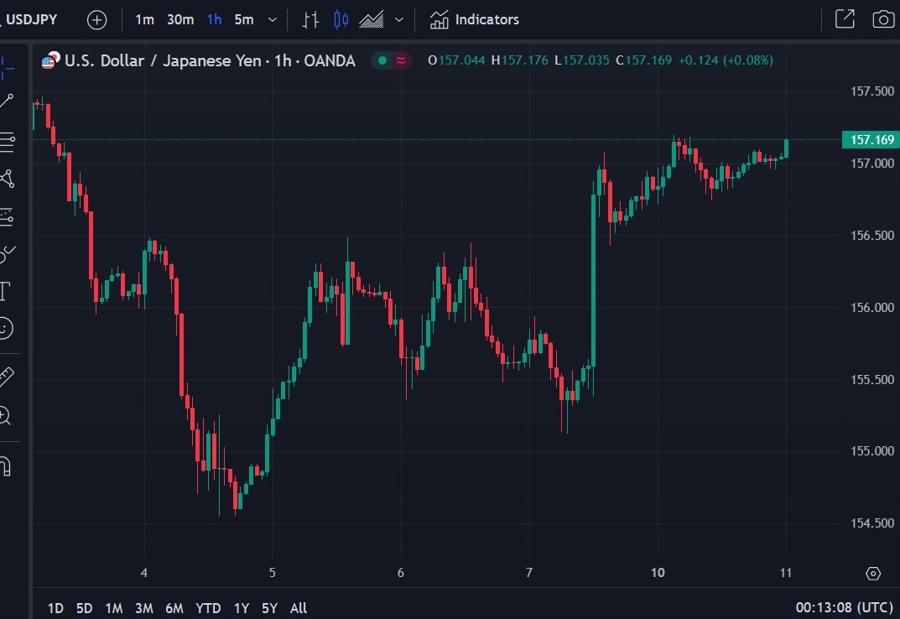Select the text annotation tool

tap(5, 291)
